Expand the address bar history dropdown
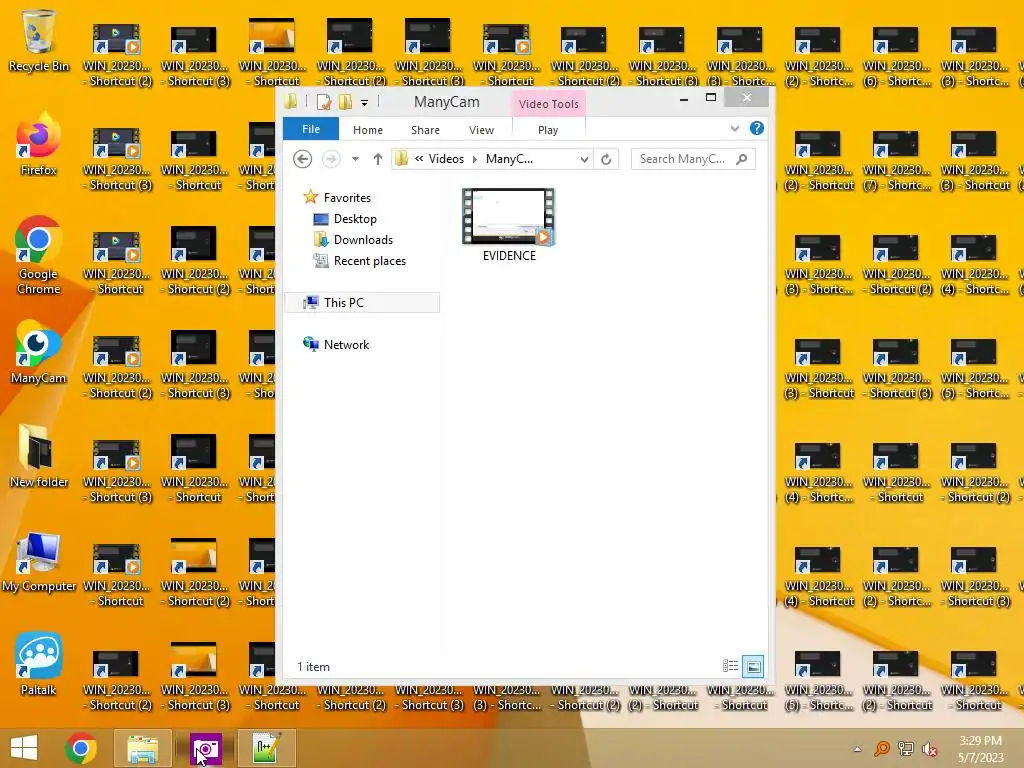The width and height of the screenshot is (1024, 768). click(x=584, y=159)
